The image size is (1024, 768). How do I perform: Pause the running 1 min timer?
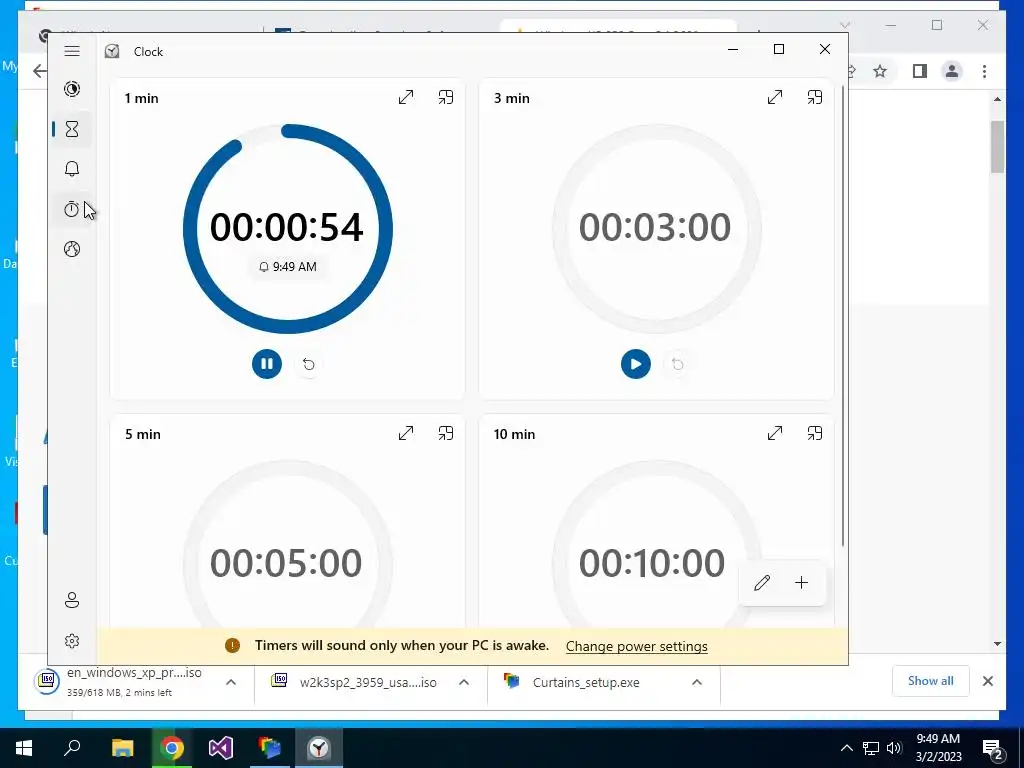click(266, 364)
